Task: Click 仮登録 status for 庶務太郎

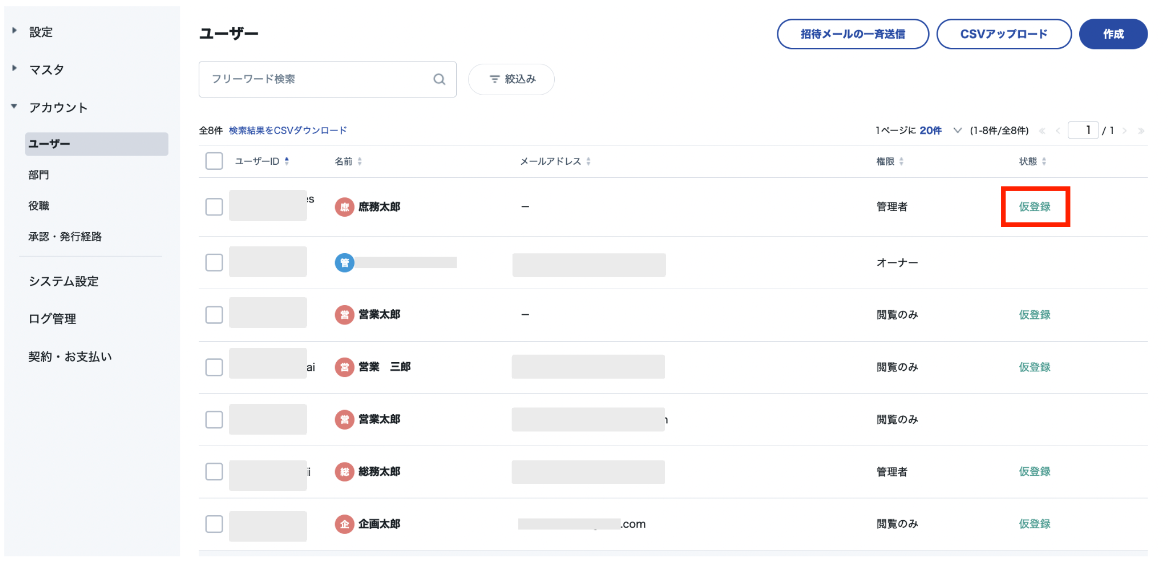Action: [1035, 207]
